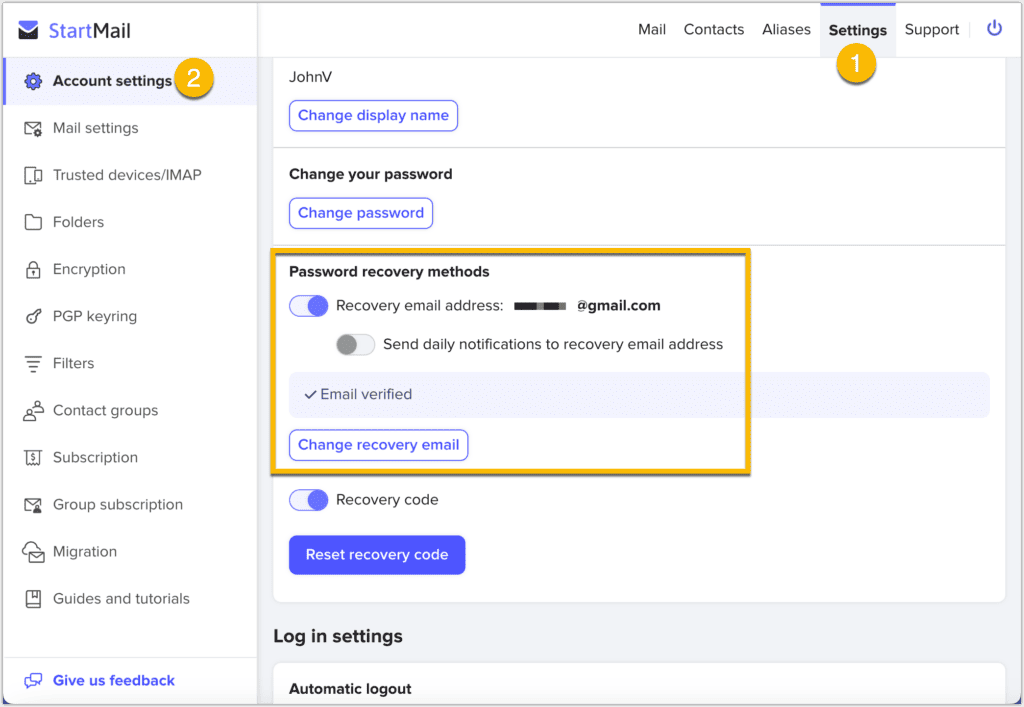Click the Encryption padlock icon

pos(33,269)
